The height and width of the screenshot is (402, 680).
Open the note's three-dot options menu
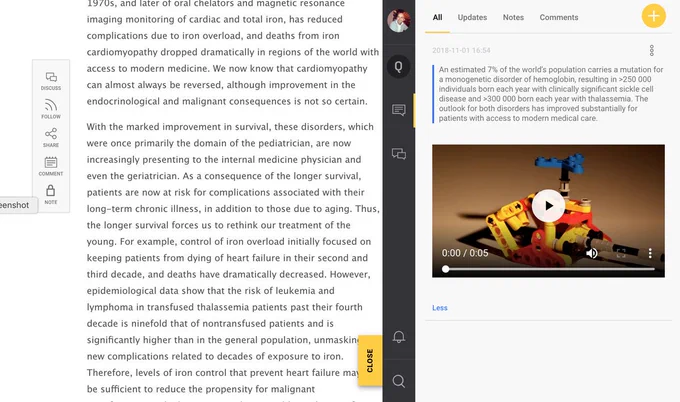point(651,50)
